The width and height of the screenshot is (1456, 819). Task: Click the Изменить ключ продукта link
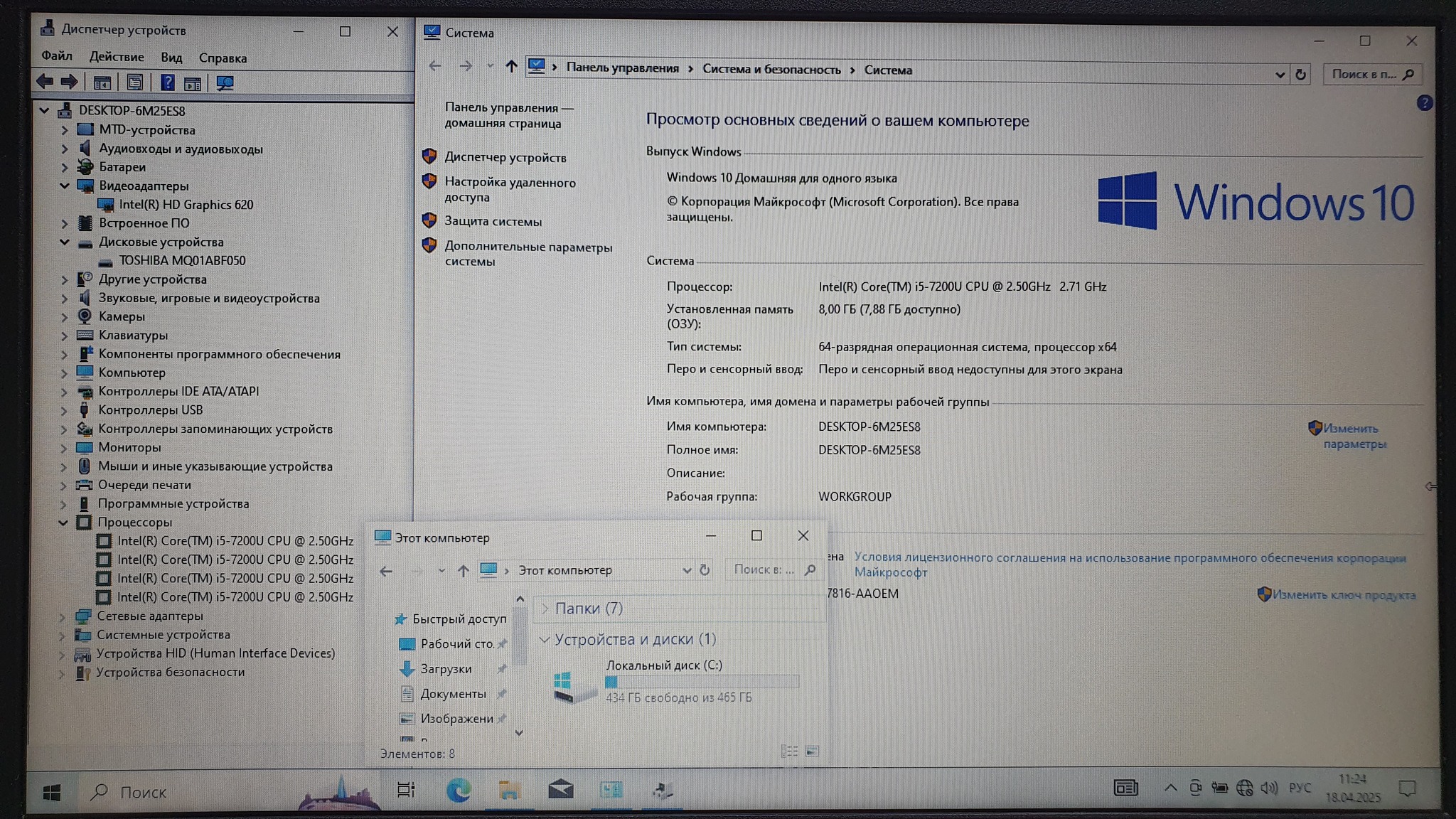(1343, 595)
